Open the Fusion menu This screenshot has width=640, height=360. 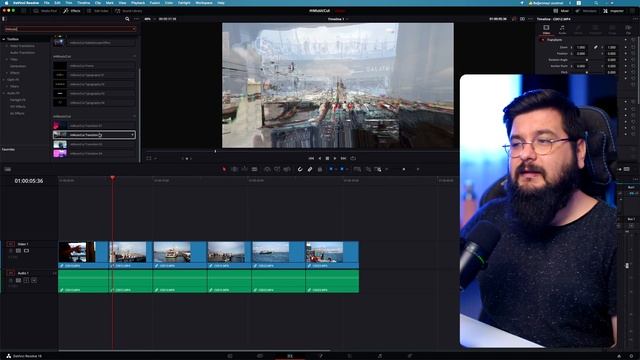[x=155, y=3]
